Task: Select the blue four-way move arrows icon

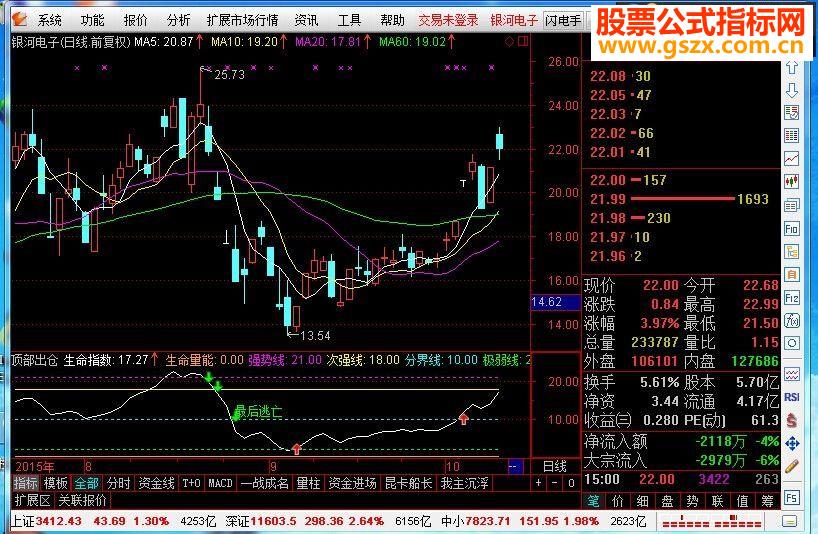Action: pos(792,443)
